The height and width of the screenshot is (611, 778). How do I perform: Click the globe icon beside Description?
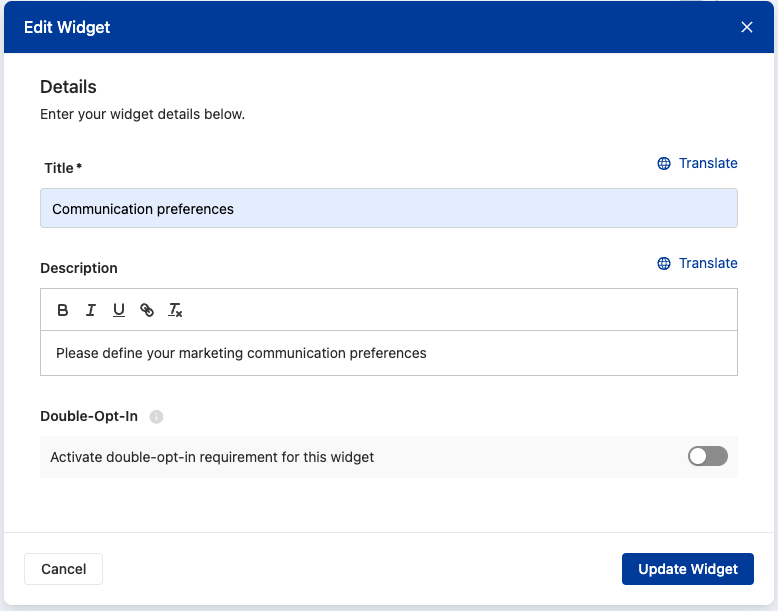tap(664, 264)
